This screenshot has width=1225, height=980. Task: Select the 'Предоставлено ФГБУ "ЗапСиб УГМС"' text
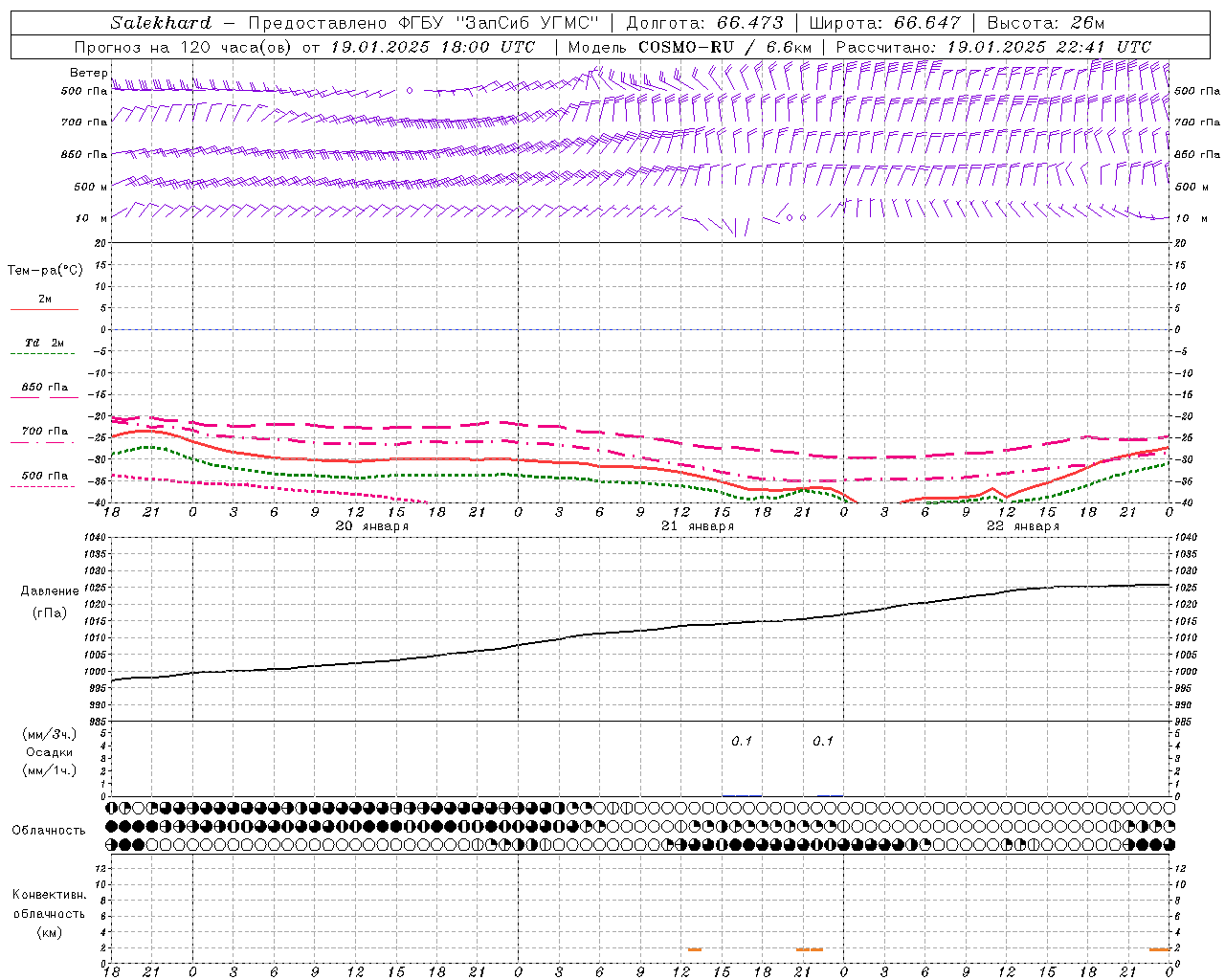423,23
